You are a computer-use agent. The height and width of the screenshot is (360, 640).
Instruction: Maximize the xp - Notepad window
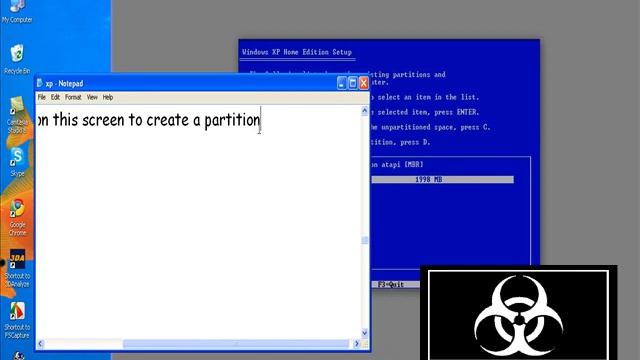pyautogui.click(x=353, y=83)
